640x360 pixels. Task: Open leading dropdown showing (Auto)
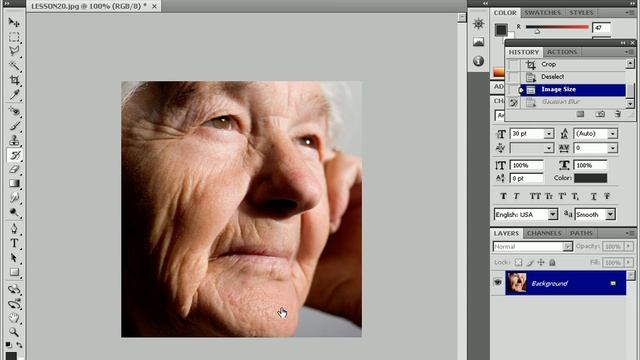(612, 133)
